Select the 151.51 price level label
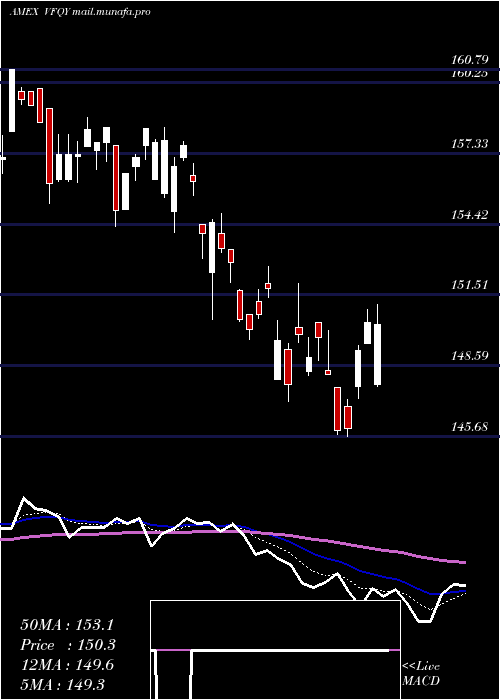The width and height of the screenshot is (500, 700). pos(468,285)
